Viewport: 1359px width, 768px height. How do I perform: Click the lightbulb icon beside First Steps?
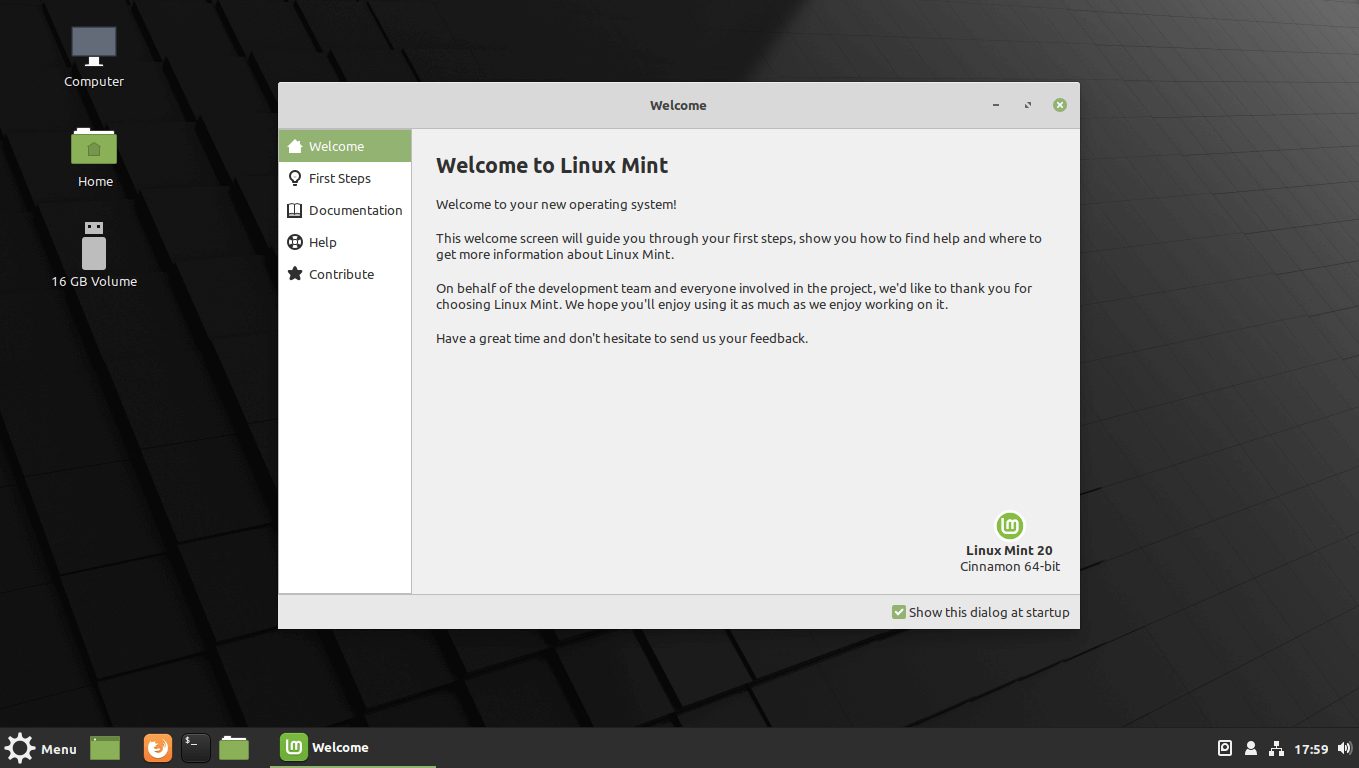(x=295, y=178)
